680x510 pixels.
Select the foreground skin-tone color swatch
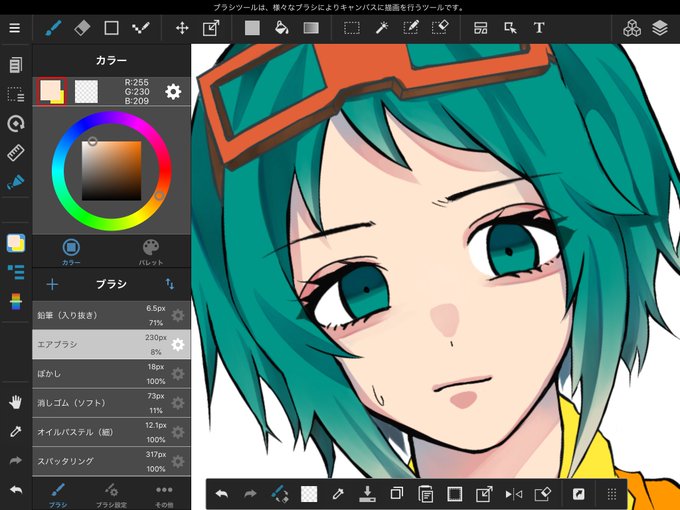pos(52,91)
